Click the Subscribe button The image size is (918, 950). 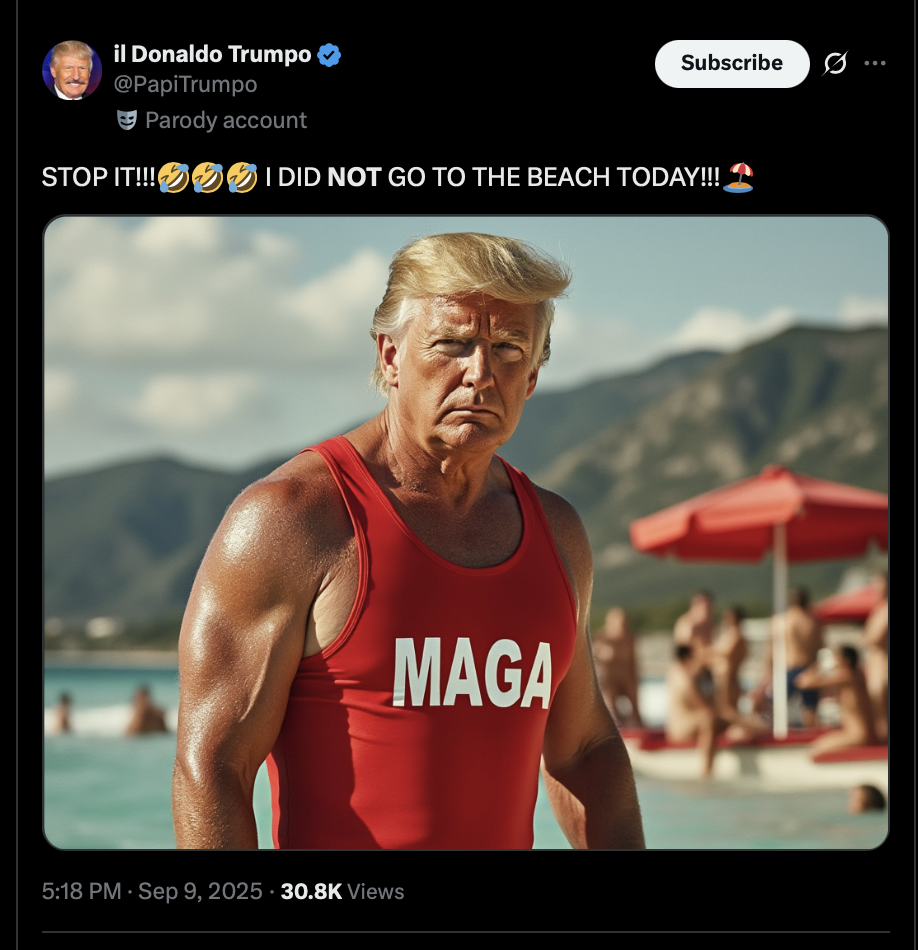(732, 64)
